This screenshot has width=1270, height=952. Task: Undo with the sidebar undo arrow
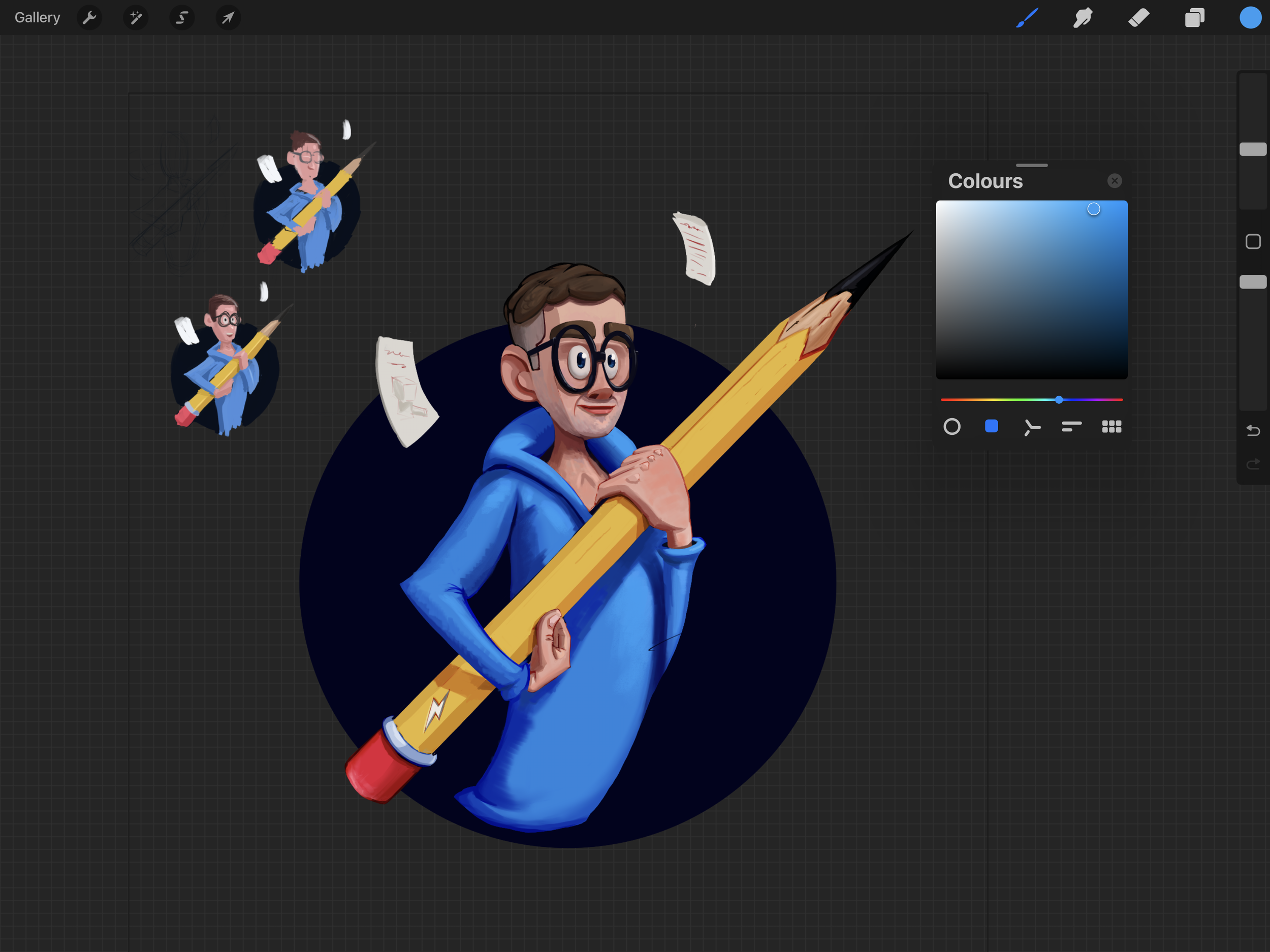(x=1253, y=431)
